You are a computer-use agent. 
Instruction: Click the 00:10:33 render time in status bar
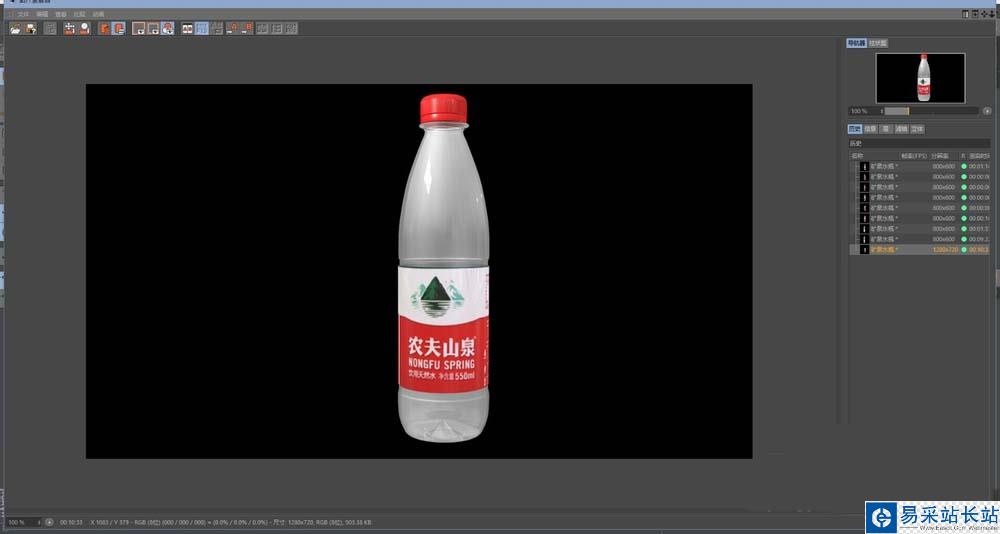71,523
